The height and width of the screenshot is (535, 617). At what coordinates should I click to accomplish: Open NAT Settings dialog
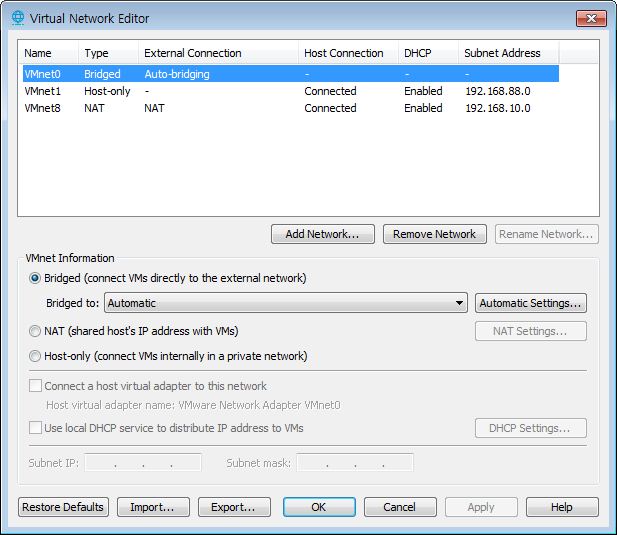(x=530, y=331)
